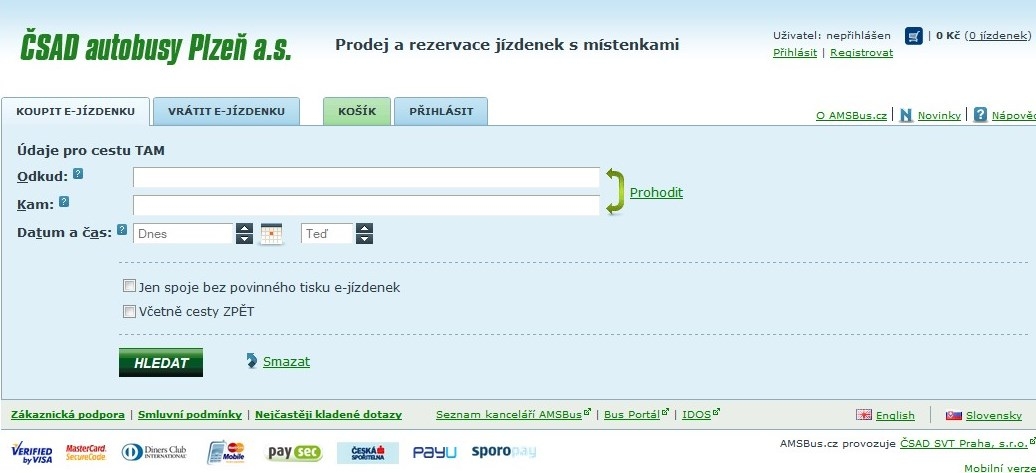Open the 0 jízdenek cart link

point(997,36)
